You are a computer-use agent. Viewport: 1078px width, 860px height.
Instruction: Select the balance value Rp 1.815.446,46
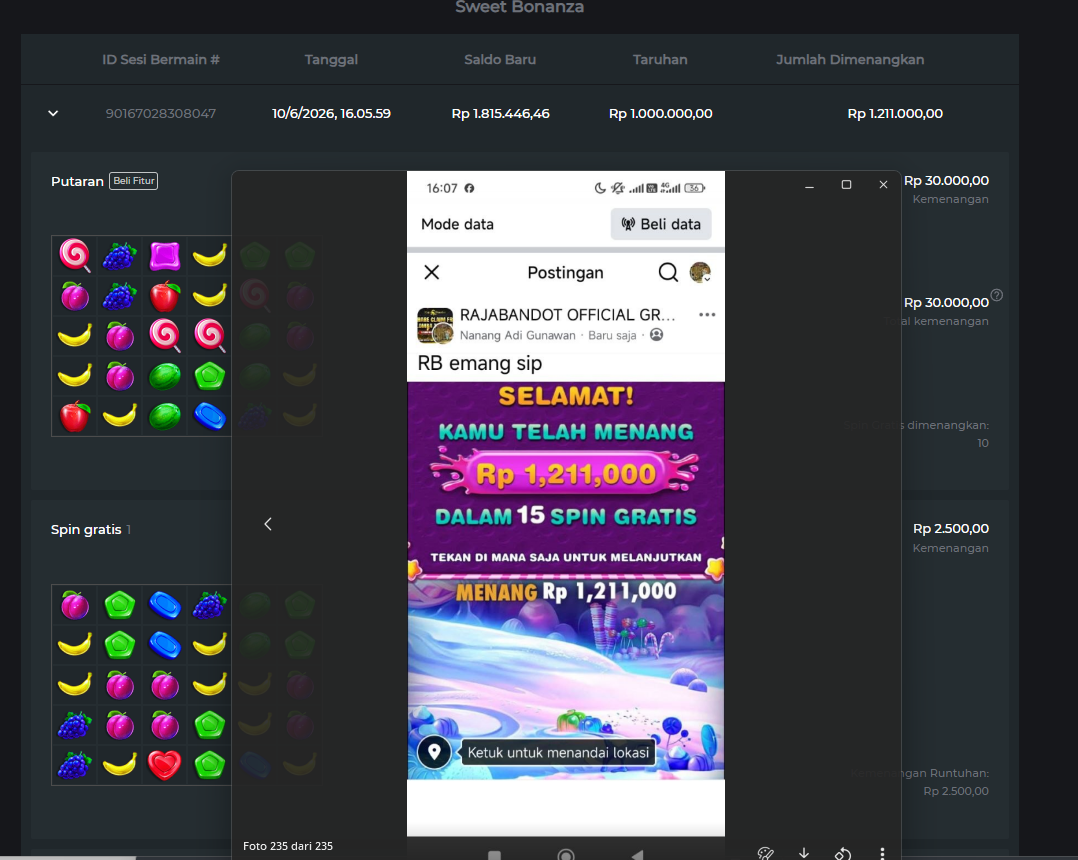point(500,113)
